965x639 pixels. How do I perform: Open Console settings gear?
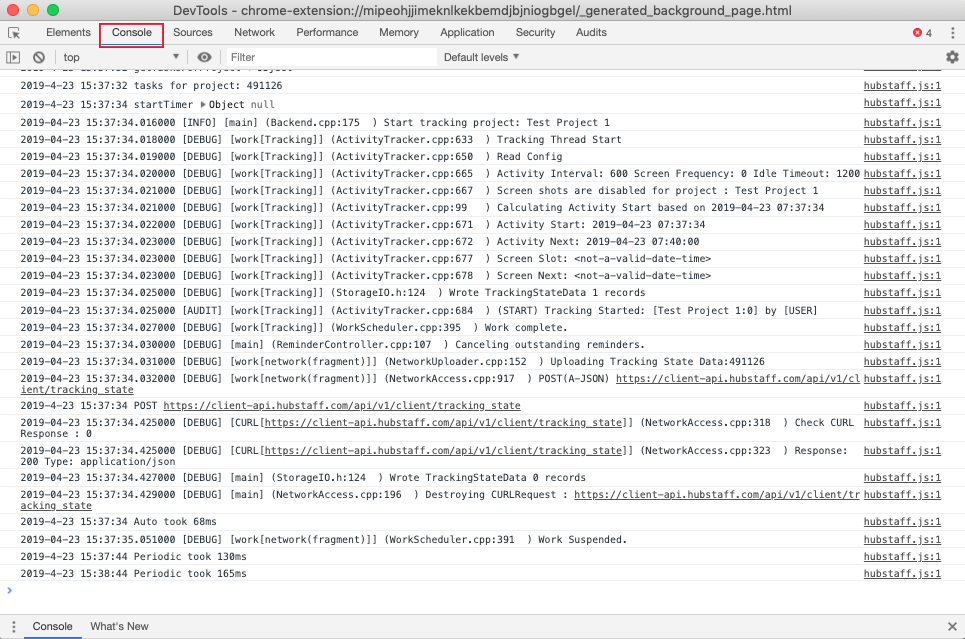point(952,57)
